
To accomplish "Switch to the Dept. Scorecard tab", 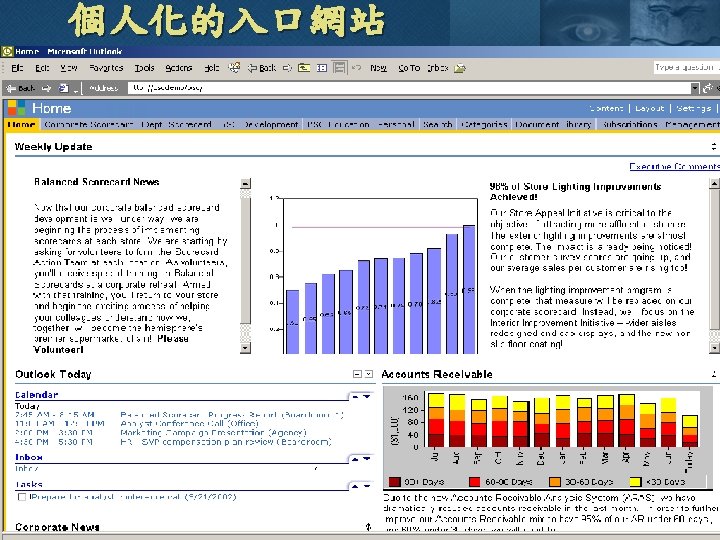I will tap(177, 124).
